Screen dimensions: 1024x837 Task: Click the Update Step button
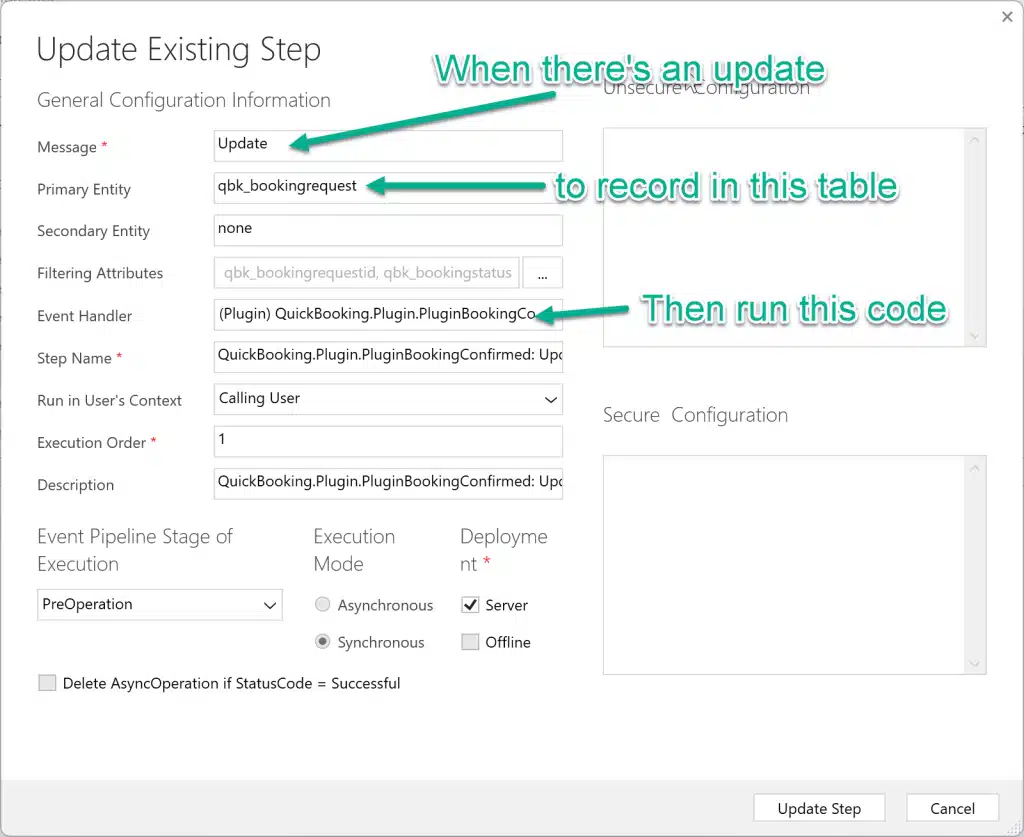(x=819, y=807)
